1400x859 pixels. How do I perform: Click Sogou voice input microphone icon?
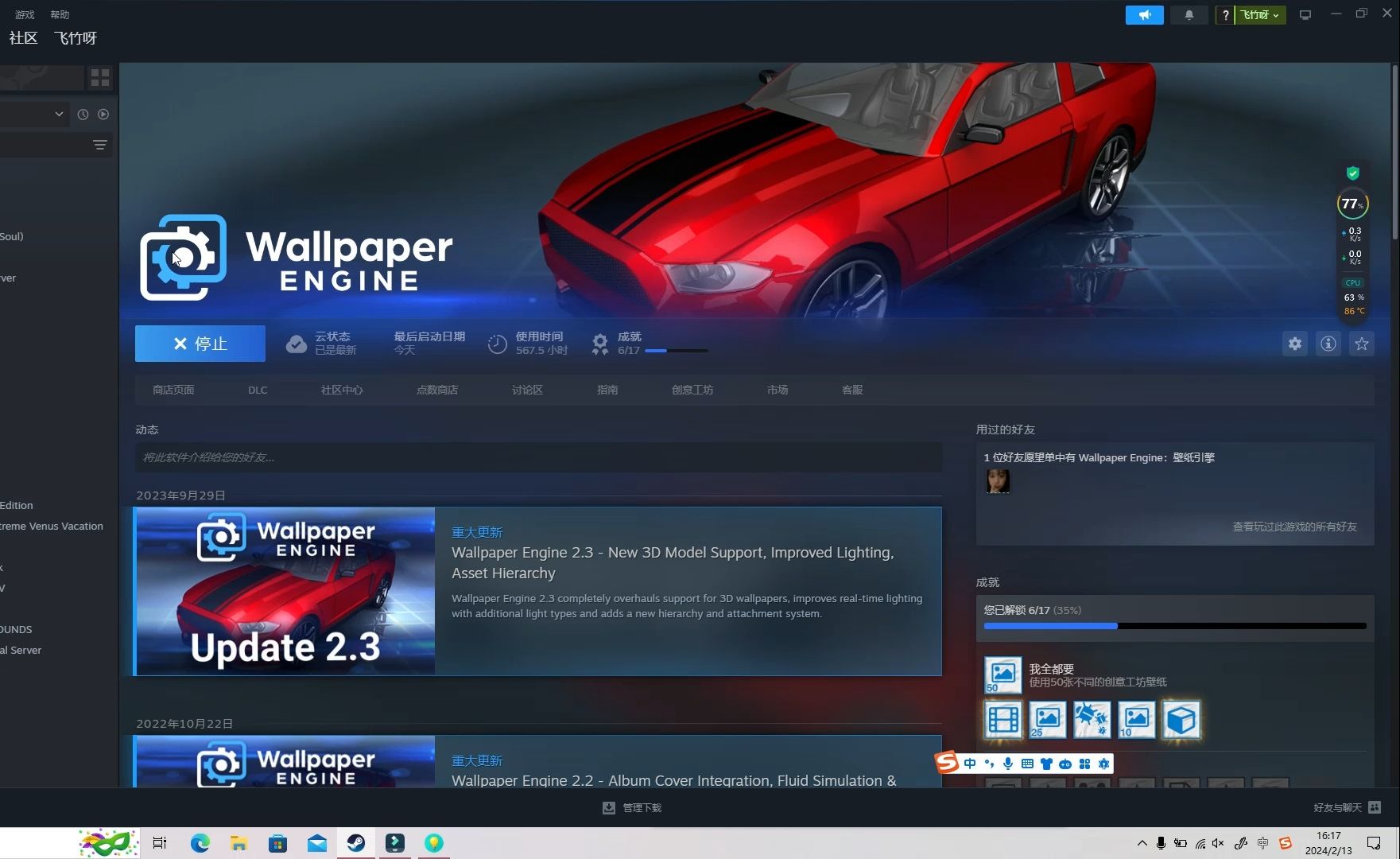[1008, 764]
